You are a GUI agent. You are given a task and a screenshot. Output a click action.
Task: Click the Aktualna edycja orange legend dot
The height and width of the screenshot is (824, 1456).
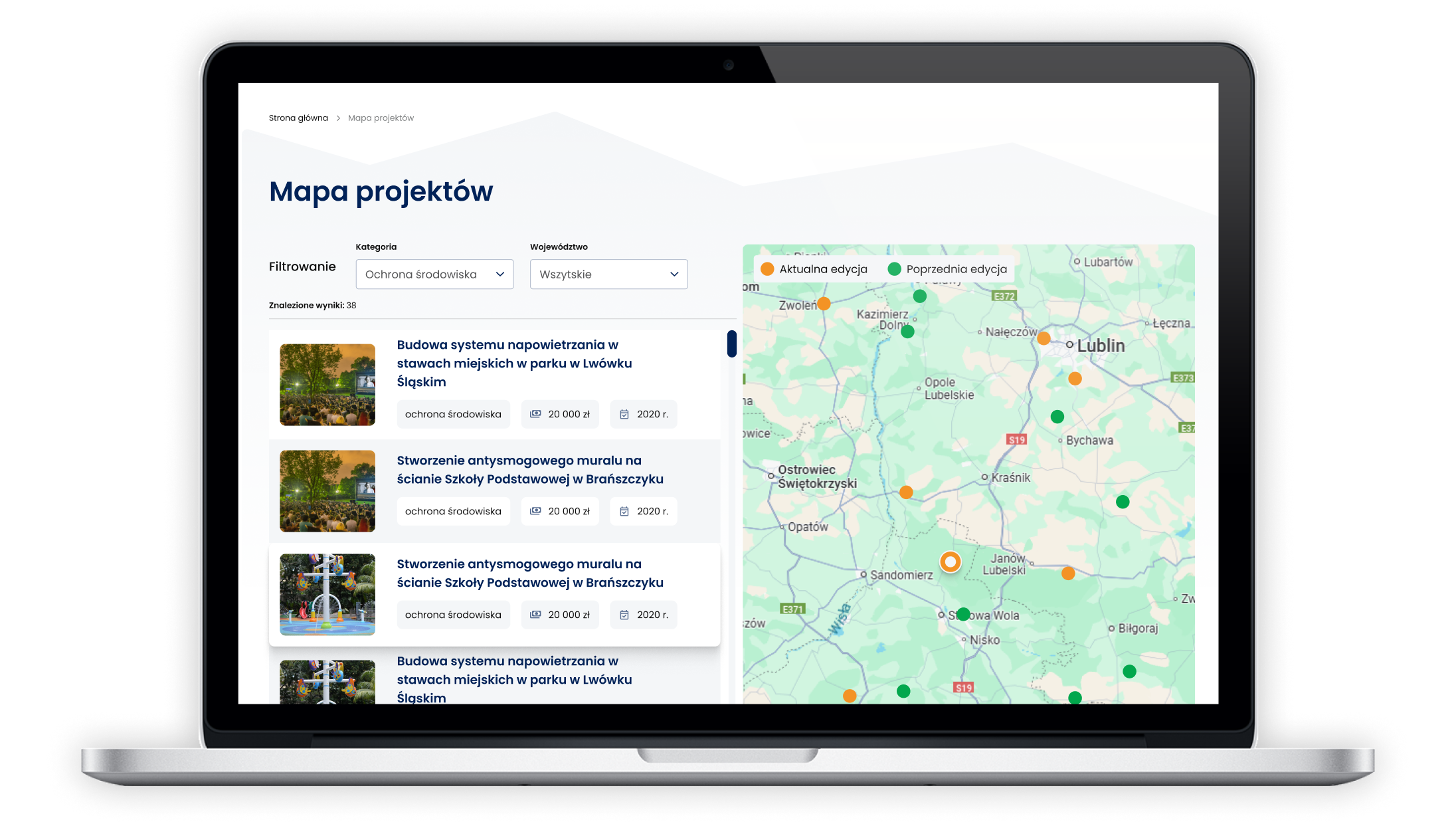click(x=767, y=269)
